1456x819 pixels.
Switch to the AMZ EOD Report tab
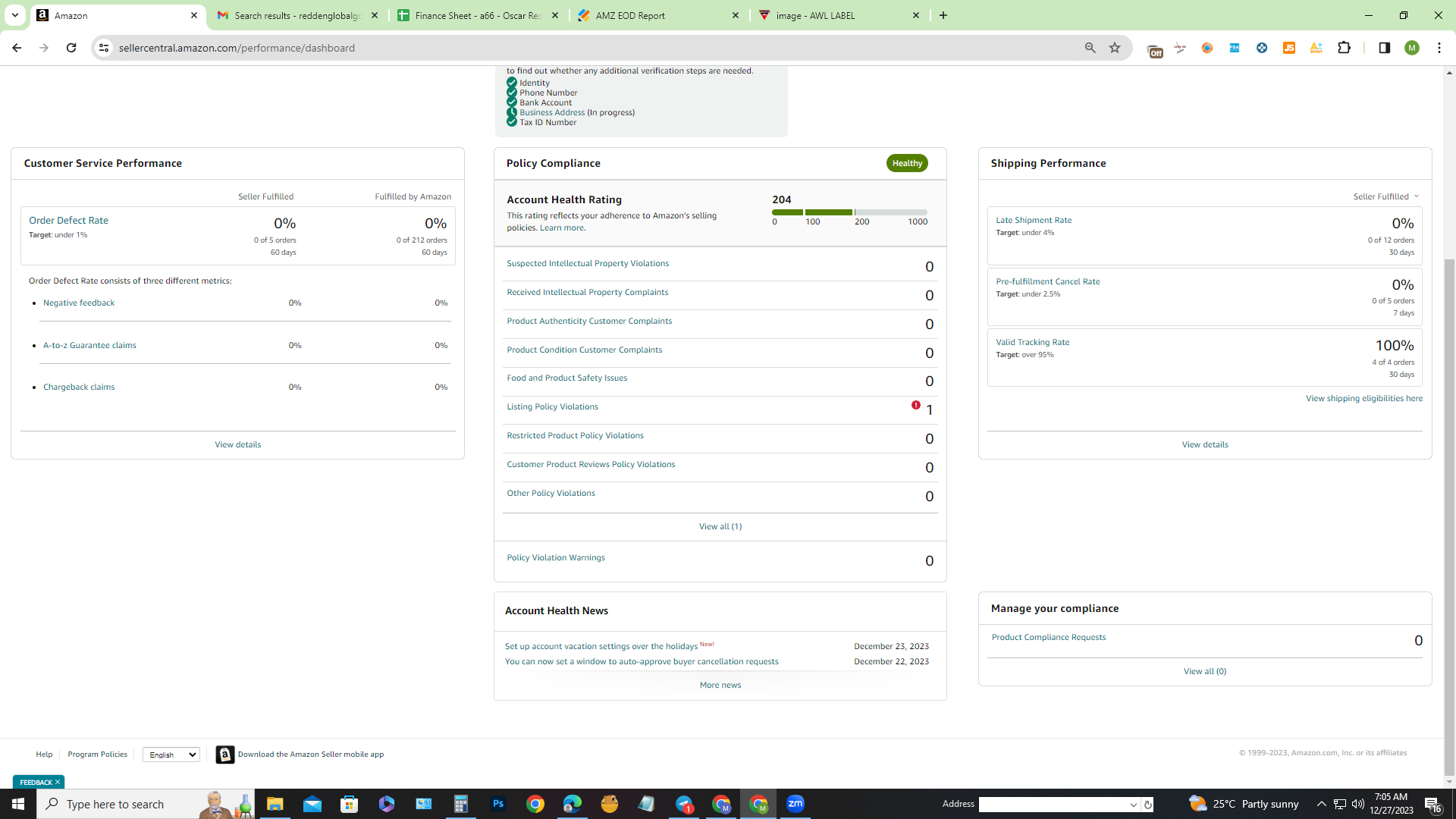pos(658,15)
